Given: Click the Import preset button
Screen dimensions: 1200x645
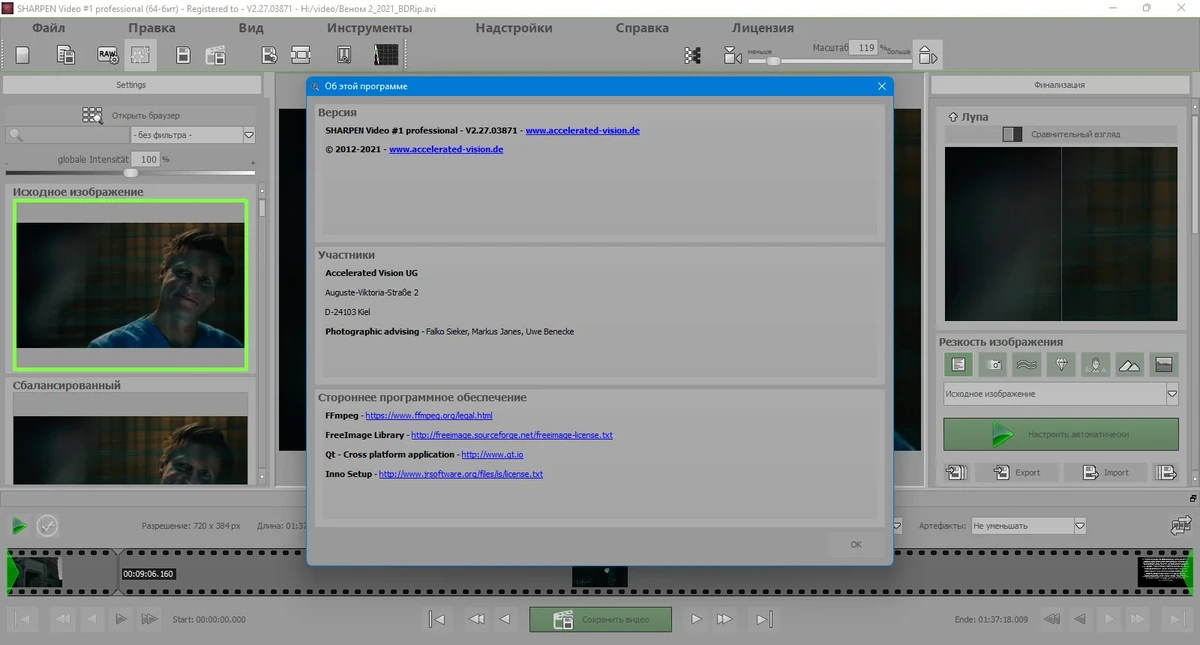Looking at the screenshot, I should tap(1105, 472).
